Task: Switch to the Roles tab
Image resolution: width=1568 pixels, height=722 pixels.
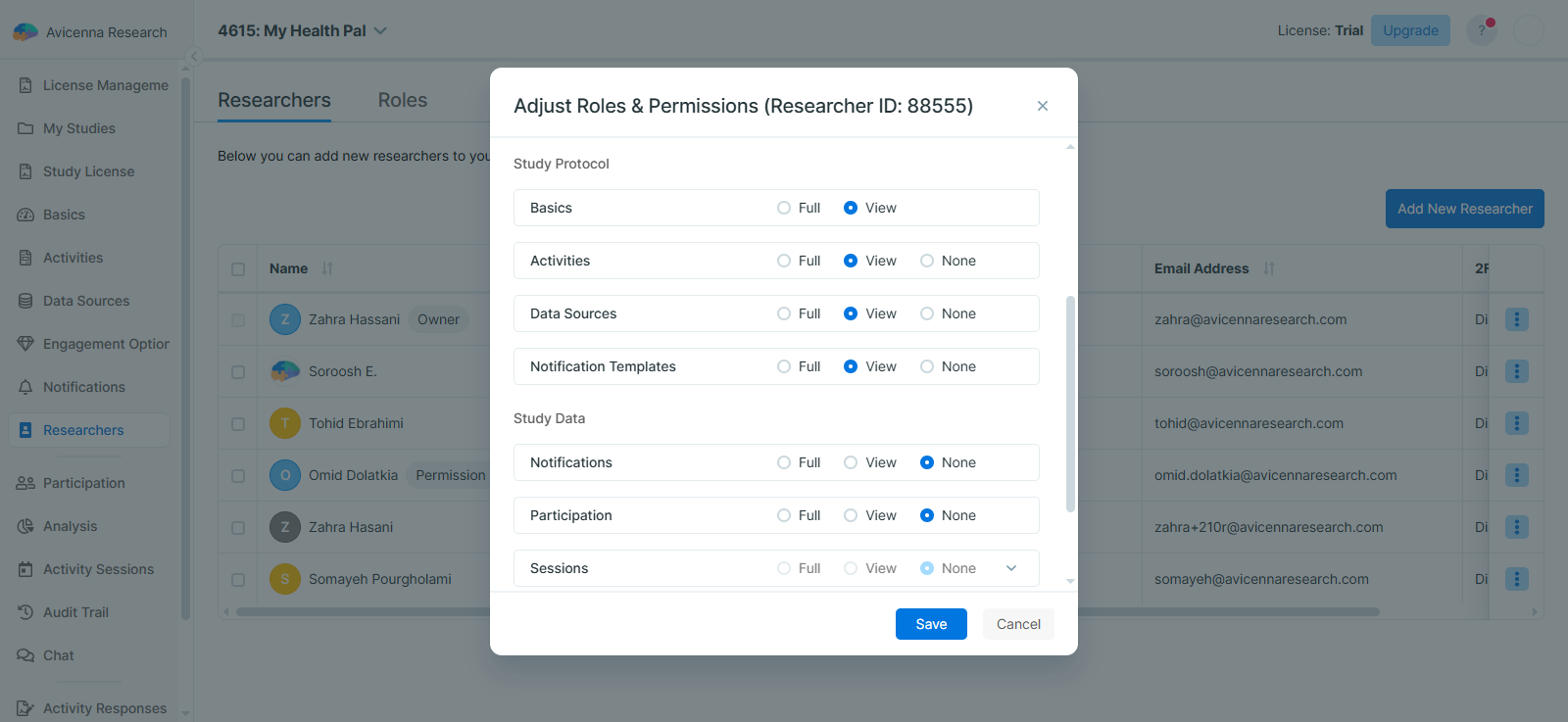Action: 402,100
